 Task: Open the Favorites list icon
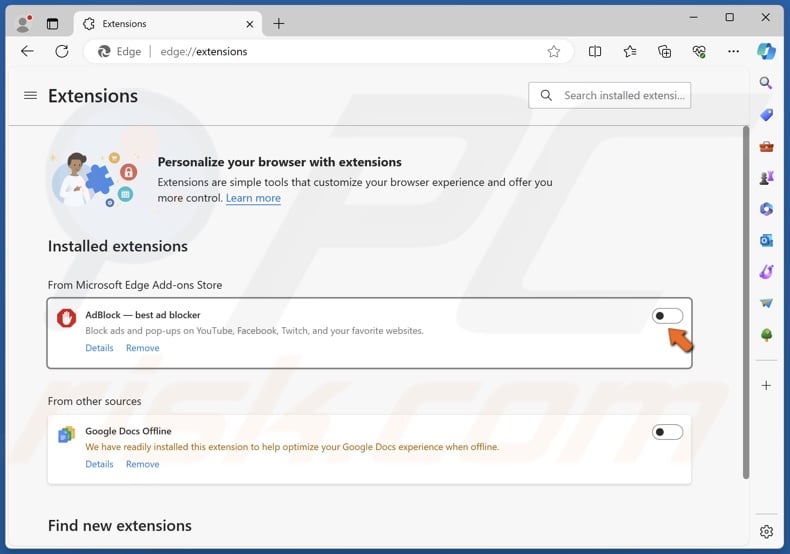(x=630, y=51)
